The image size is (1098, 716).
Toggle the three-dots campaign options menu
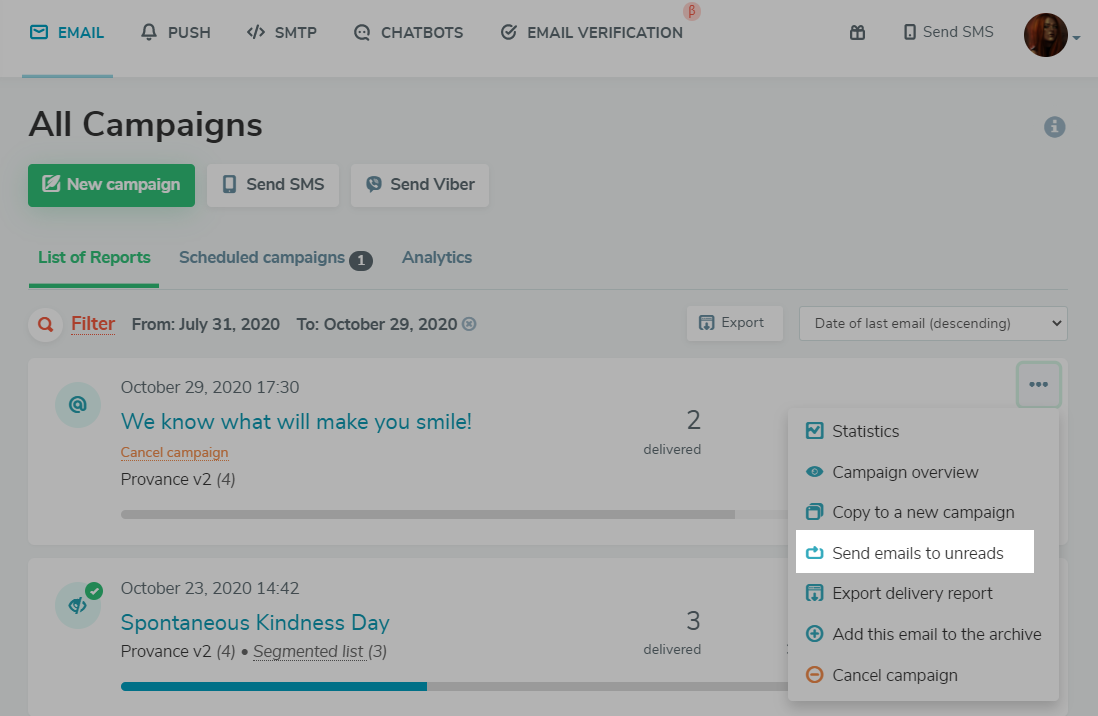(1038, 385)
